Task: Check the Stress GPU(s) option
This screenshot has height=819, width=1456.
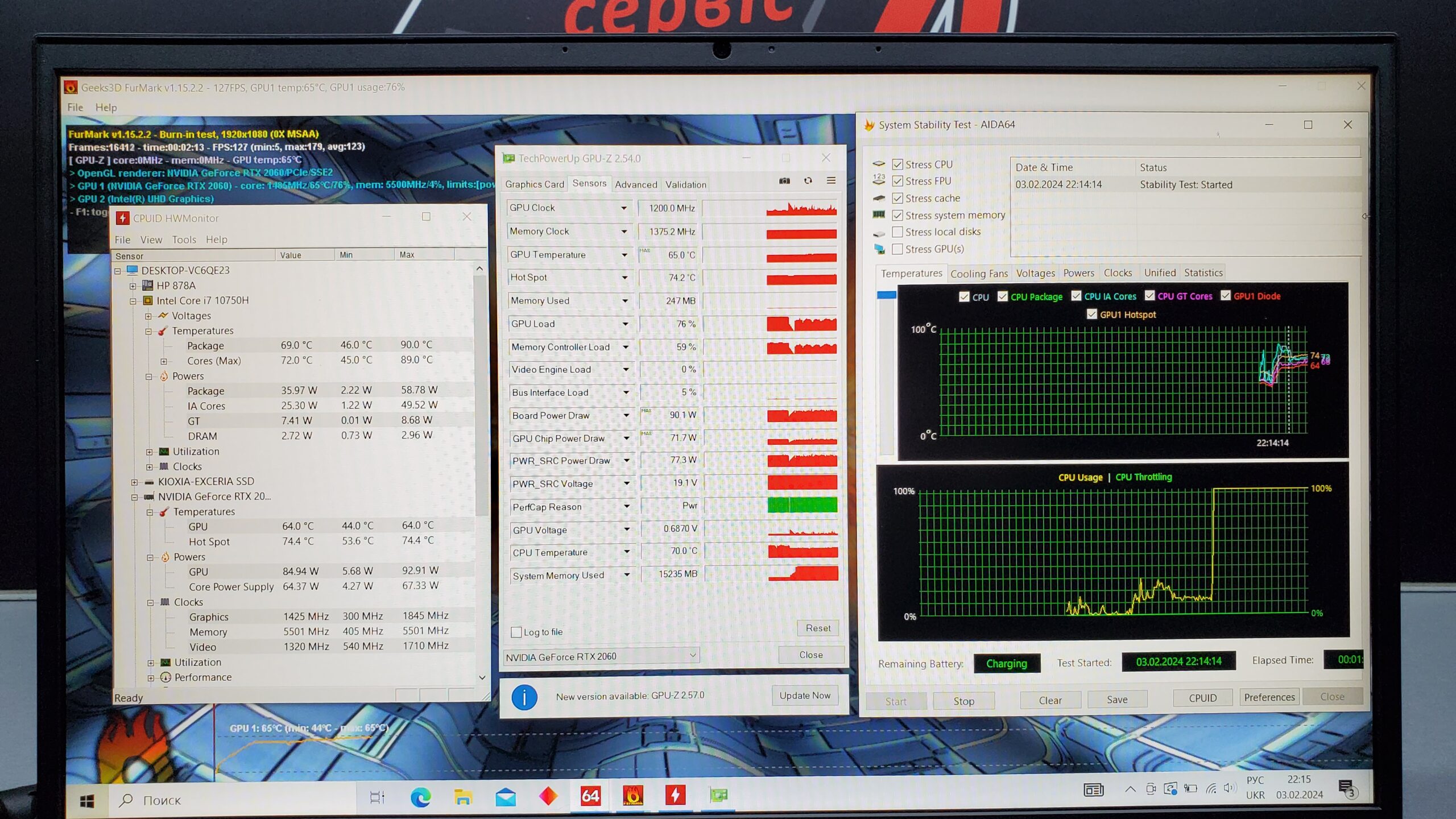Action: (897, 249)
